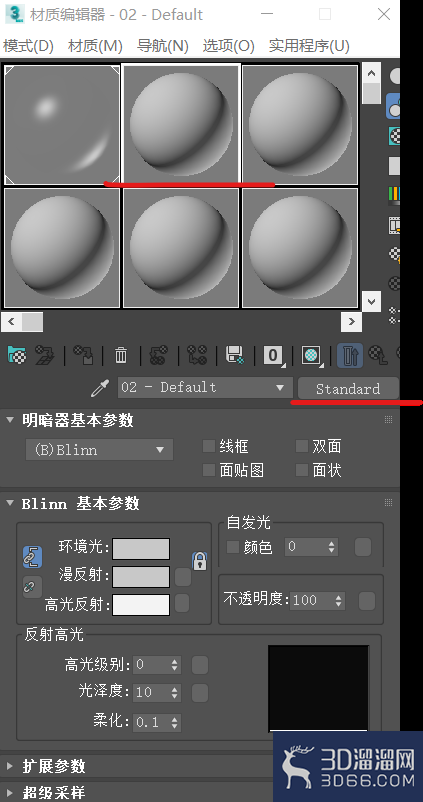
Task: Toggle the padlock map lock button
Action: pos(199,561)
